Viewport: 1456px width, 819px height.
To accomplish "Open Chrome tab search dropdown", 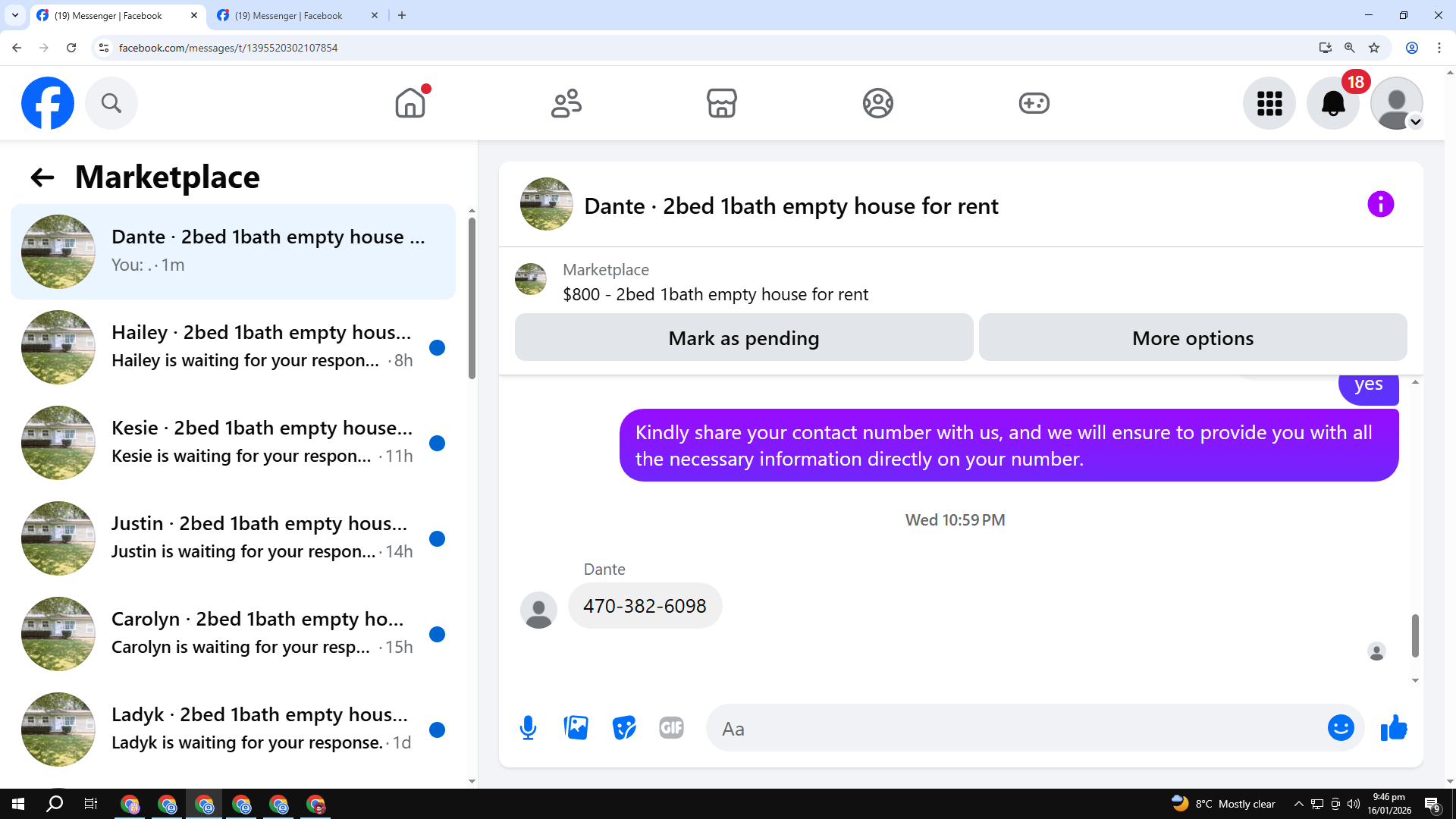I will (14, 15).
